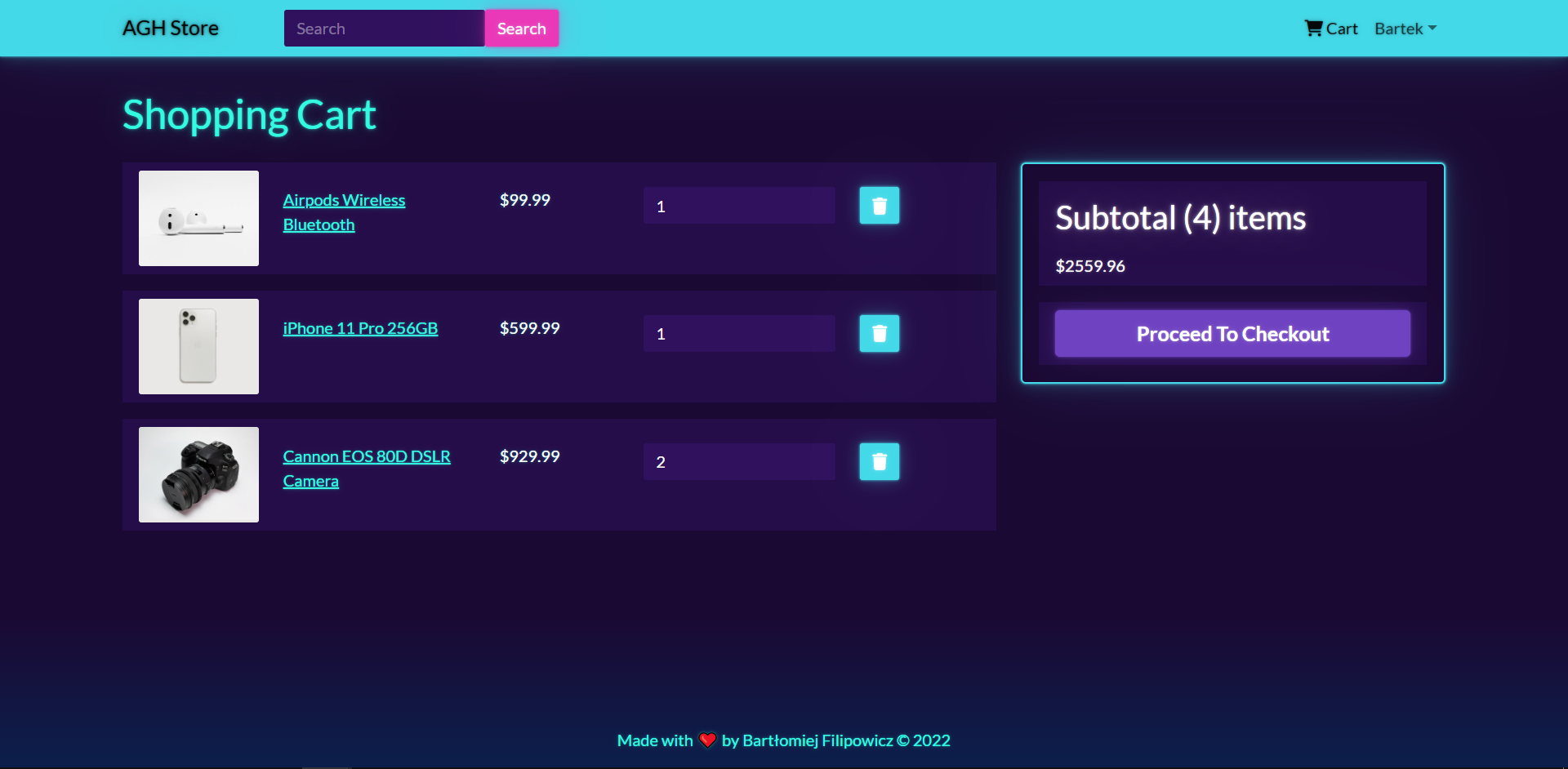The image size is (1568, 769).
Task: Open the Airpods Wireless Bluetooth product link
Action: 344,211
